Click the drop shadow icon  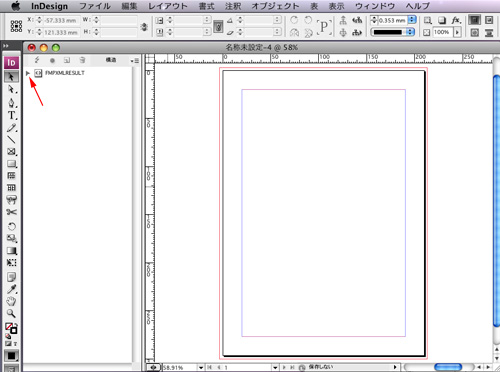point(442,20)
